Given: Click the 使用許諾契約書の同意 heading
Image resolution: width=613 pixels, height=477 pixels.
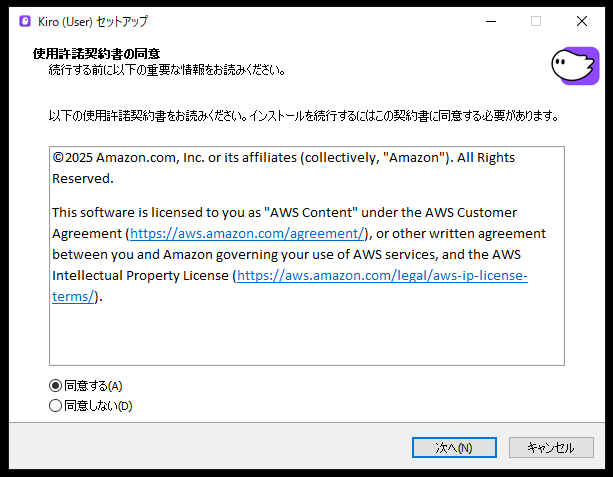Looking at the screenshot, I should 97,53.
